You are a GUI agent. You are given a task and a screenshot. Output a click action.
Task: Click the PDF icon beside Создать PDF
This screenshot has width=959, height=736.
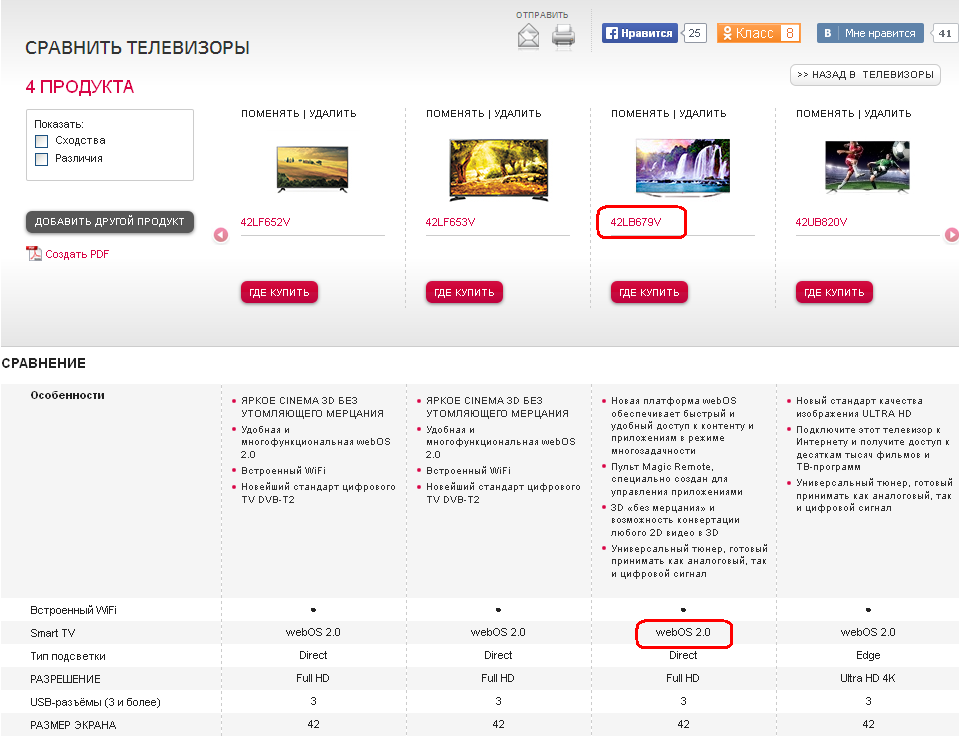point(34,254)
